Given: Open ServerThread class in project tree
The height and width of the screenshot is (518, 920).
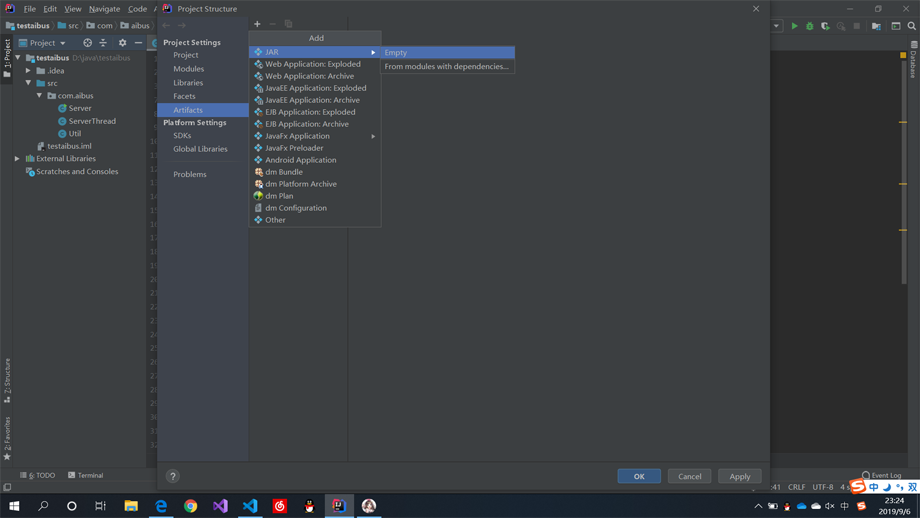Looking at the screenshot, I should tap(92, 121).
